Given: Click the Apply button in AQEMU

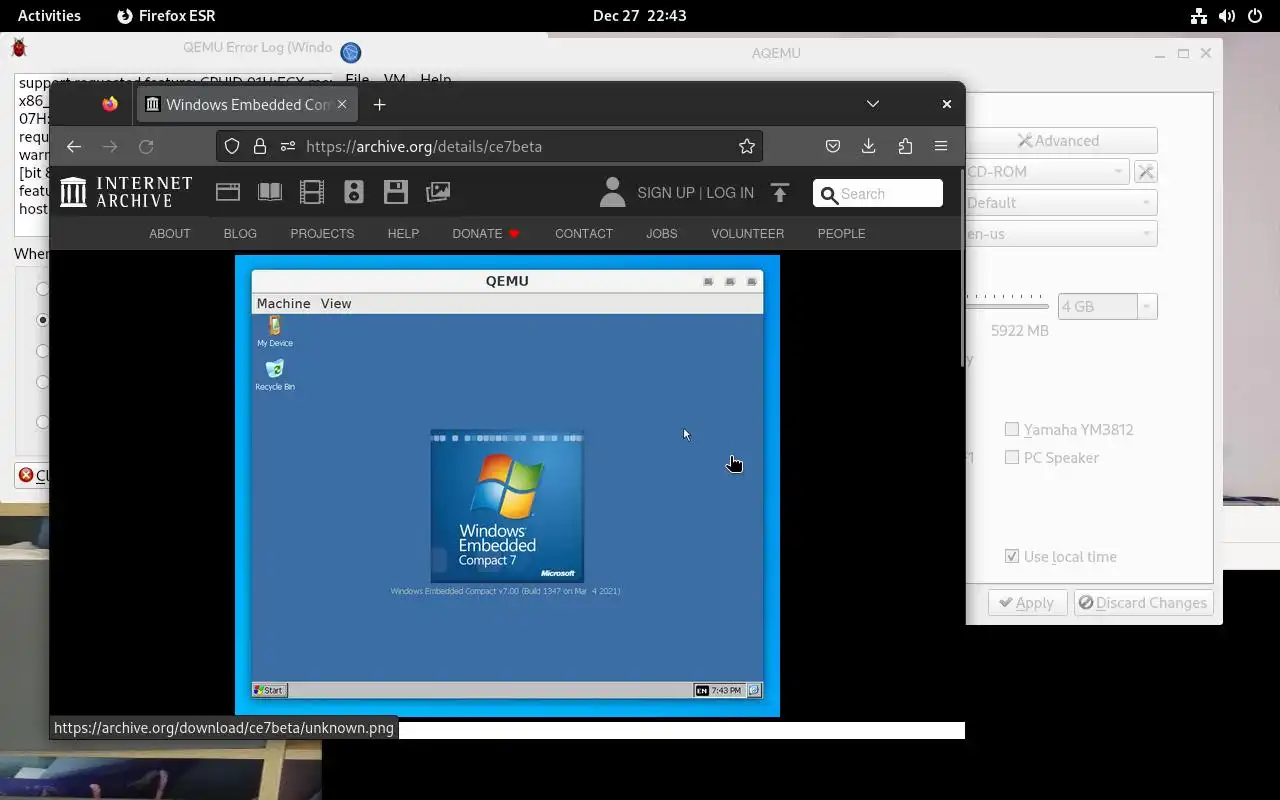Looking at the screenshot, I should click(x=1027, y=603).
